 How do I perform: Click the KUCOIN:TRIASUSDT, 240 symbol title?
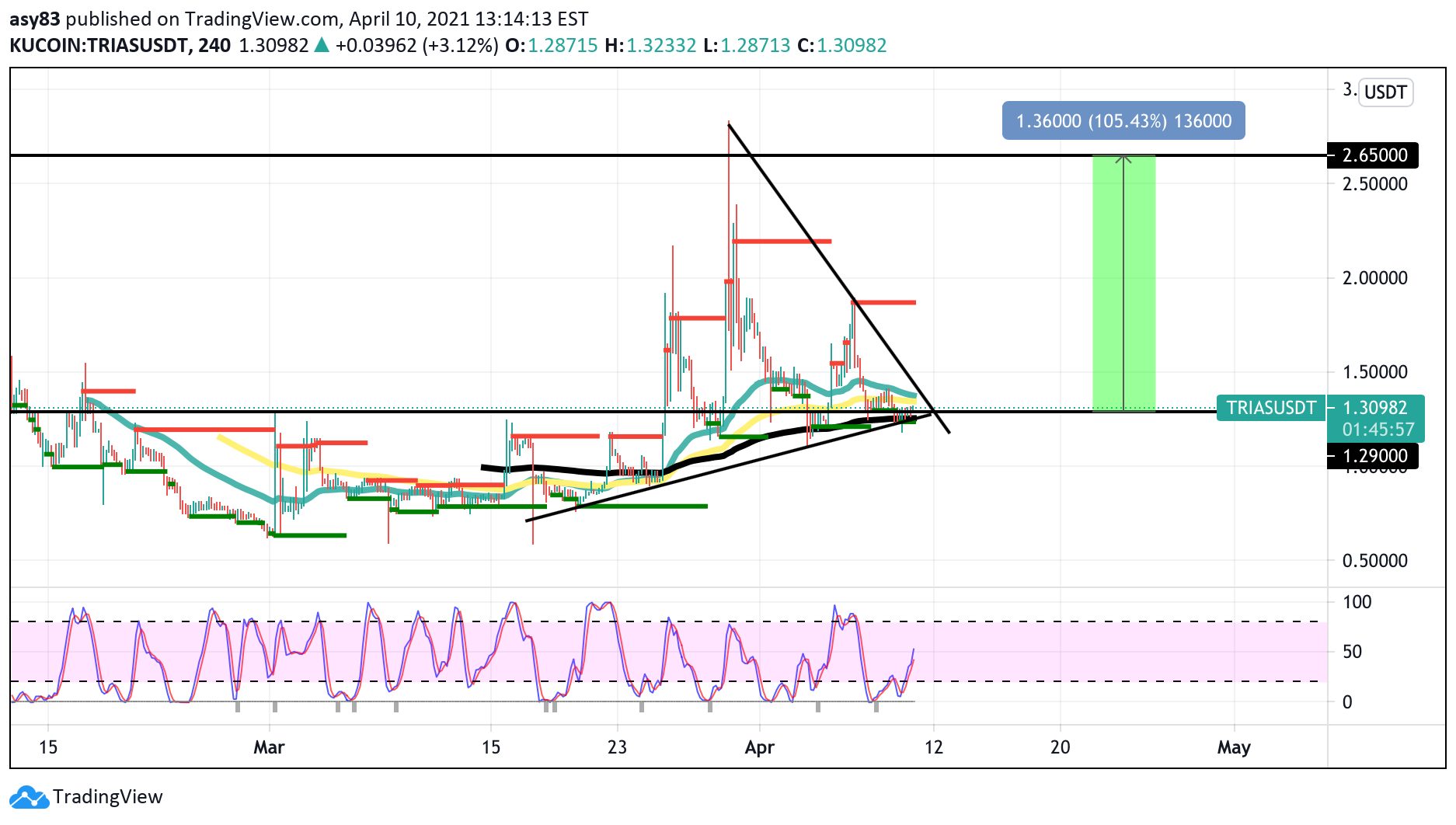120,45
